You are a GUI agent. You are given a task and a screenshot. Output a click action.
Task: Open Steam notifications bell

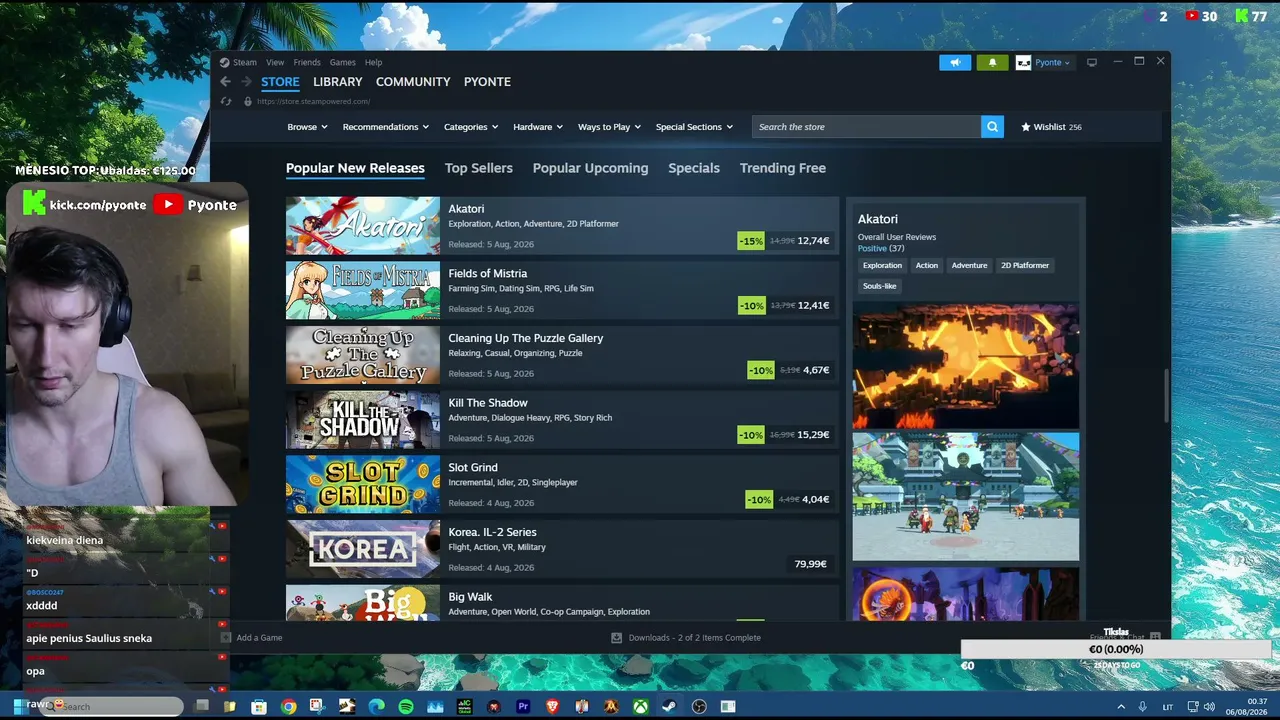[x=992, y=62]
